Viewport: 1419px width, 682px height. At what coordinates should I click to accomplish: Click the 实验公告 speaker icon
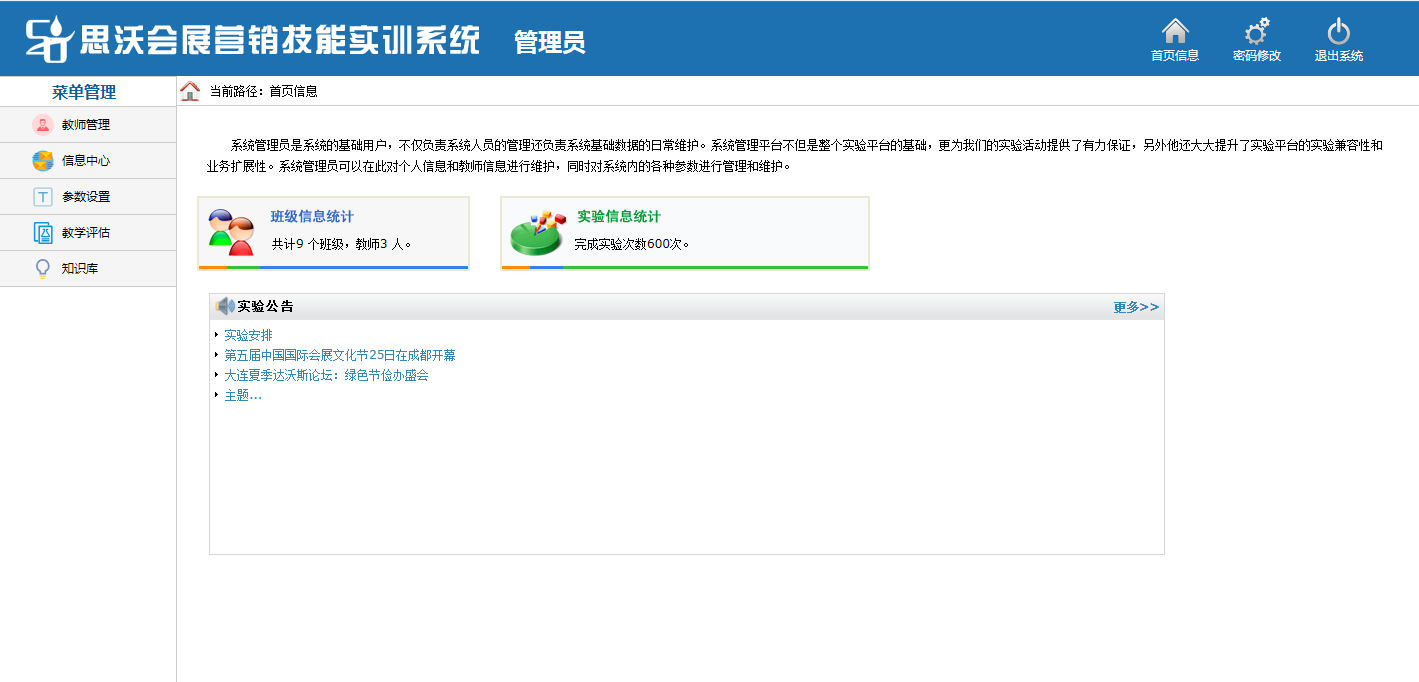click(x=225, y=306)
